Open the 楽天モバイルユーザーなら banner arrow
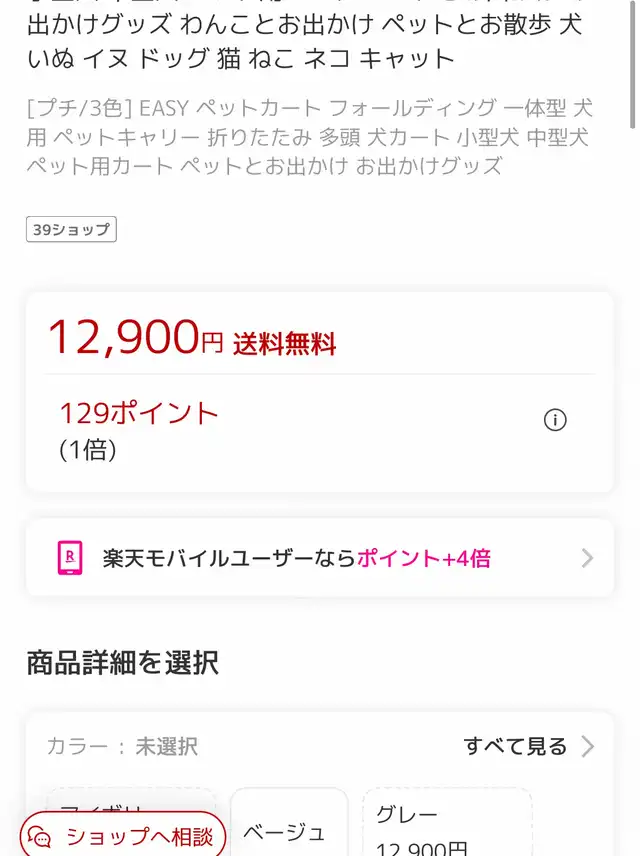640x856 pixels. (x=587, y=558)
